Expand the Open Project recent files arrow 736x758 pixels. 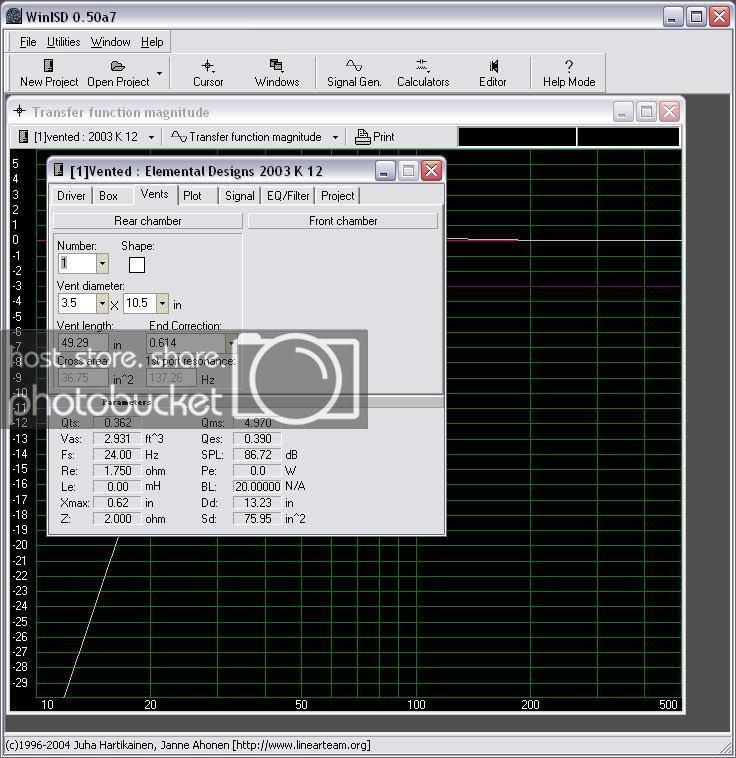coord(160,73)
